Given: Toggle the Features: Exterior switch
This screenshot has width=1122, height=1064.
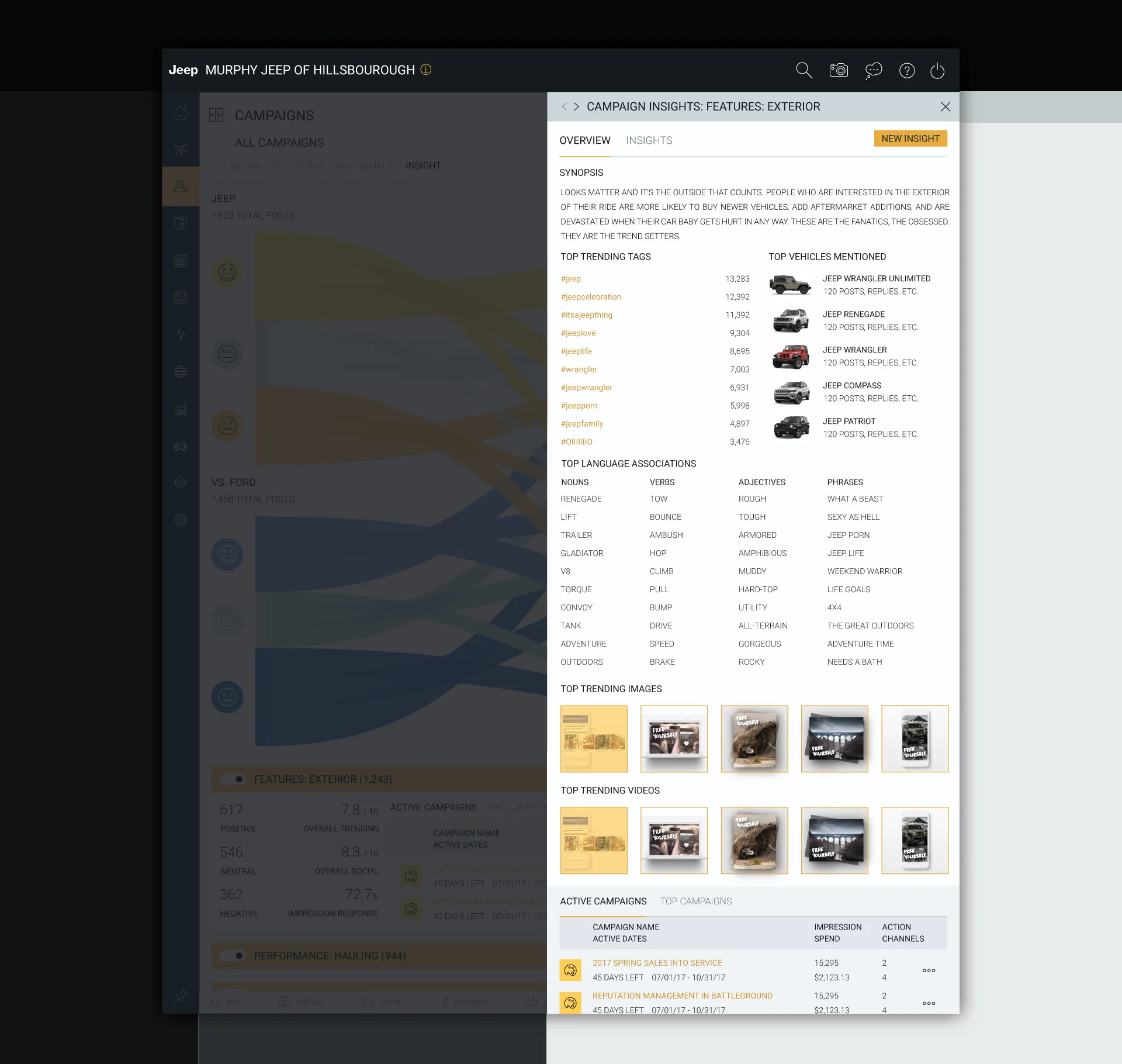Looking at the screenshot, I should click(x=232, y=779).
